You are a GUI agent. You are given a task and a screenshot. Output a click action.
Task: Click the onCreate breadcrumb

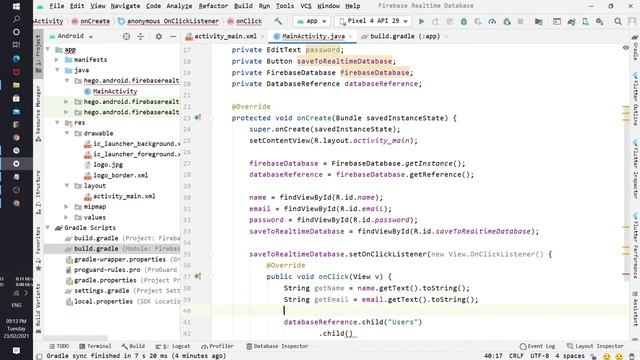point(91,21)
